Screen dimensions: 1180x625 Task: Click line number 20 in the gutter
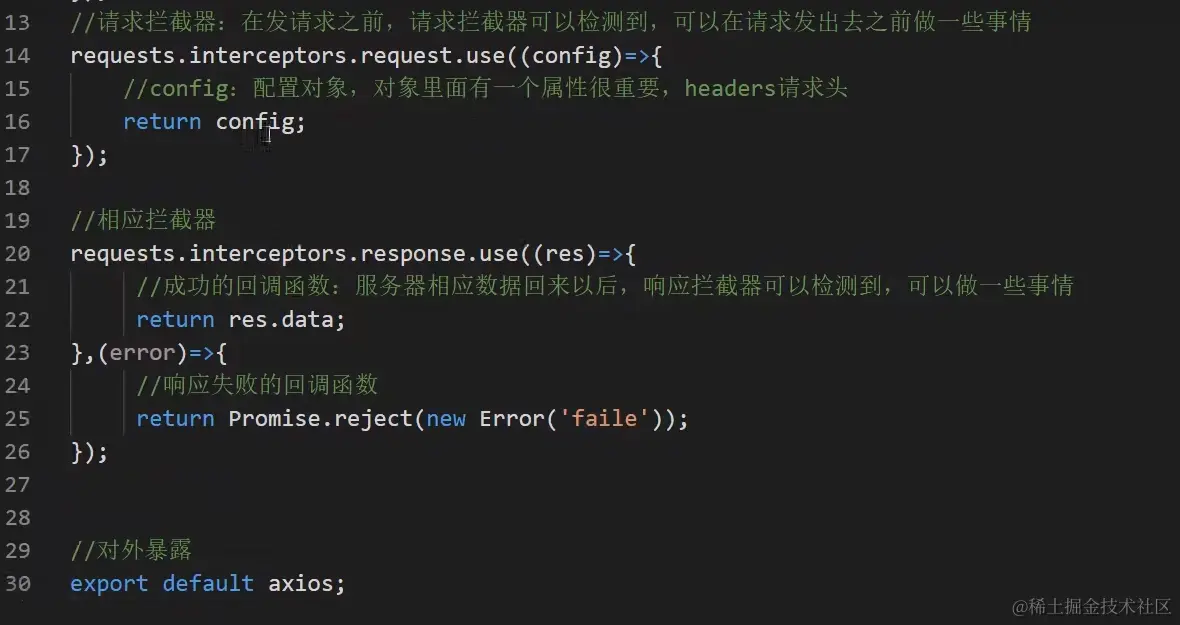pyautogui.click(x=18, y=253)
